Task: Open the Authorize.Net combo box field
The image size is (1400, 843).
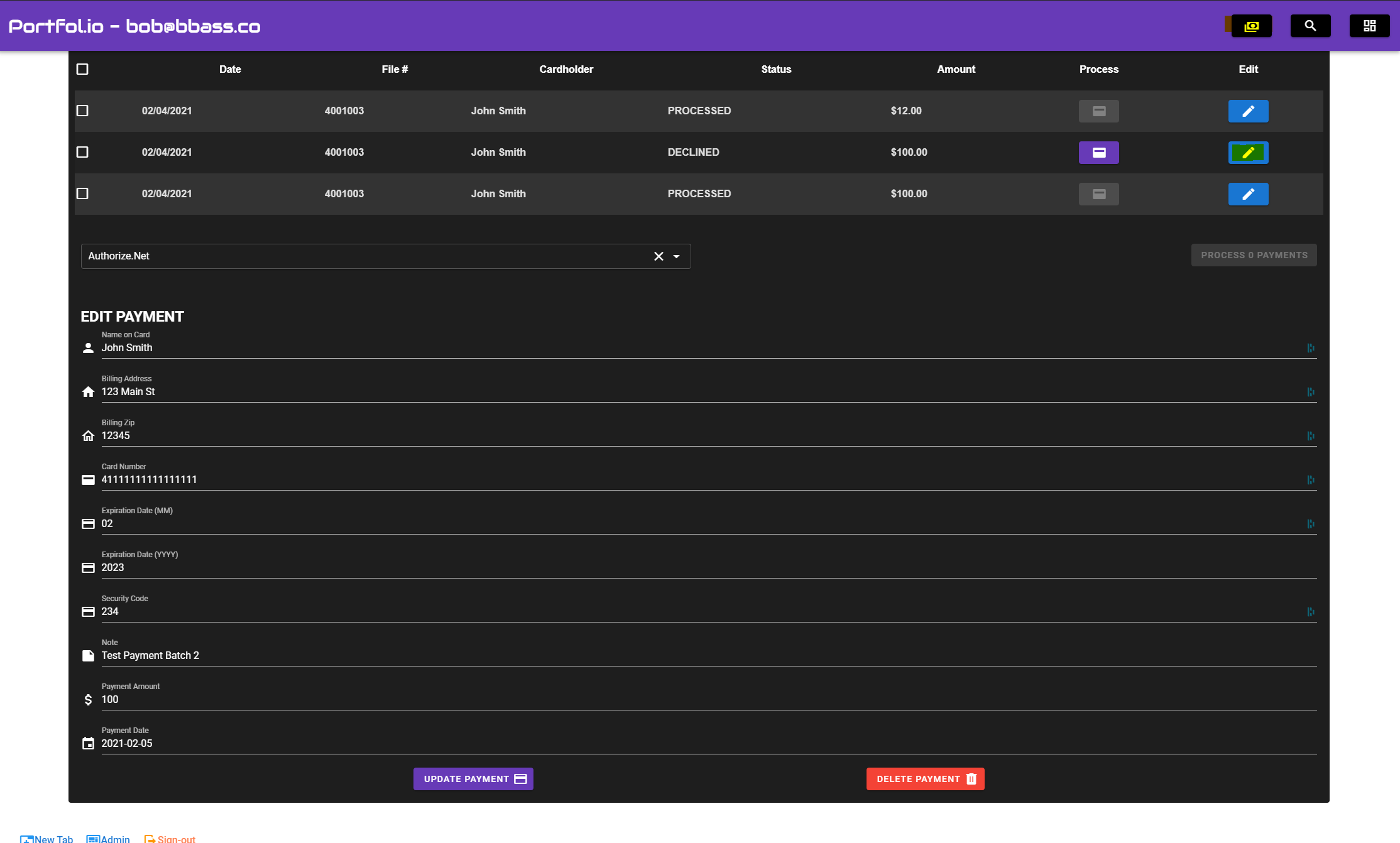Action: pyautogui.click(x=364, y=256)
